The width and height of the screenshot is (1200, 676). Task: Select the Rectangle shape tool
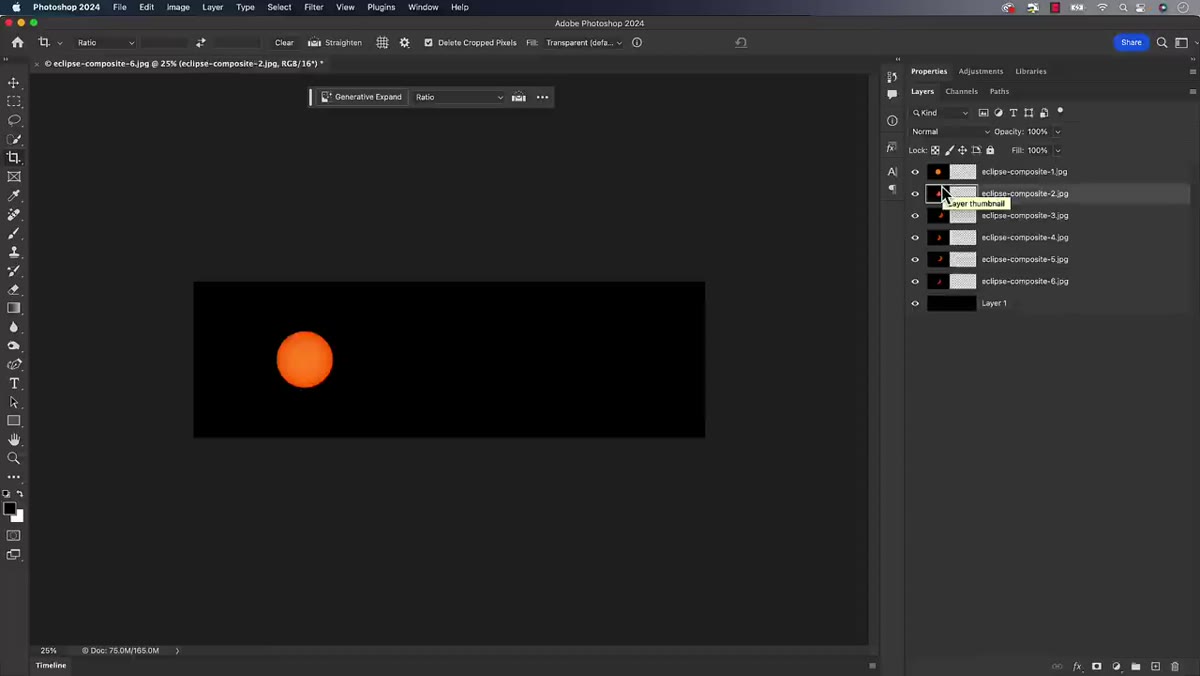coord(14,421)
